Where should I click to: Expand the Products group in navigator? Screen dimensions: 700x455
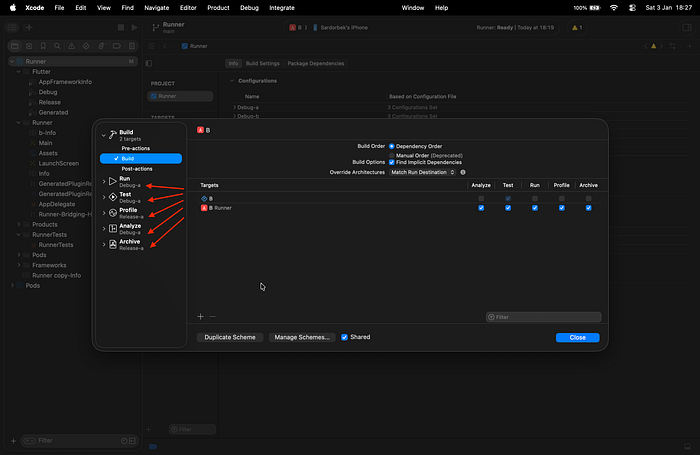click(x=19, y=224)
